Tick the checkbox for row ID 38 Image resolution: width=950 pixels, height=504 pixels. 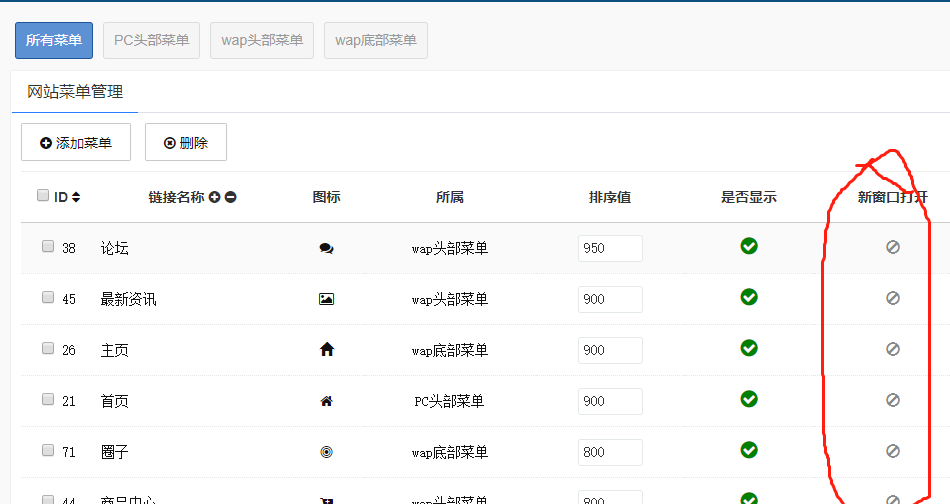tap(48, 247)
